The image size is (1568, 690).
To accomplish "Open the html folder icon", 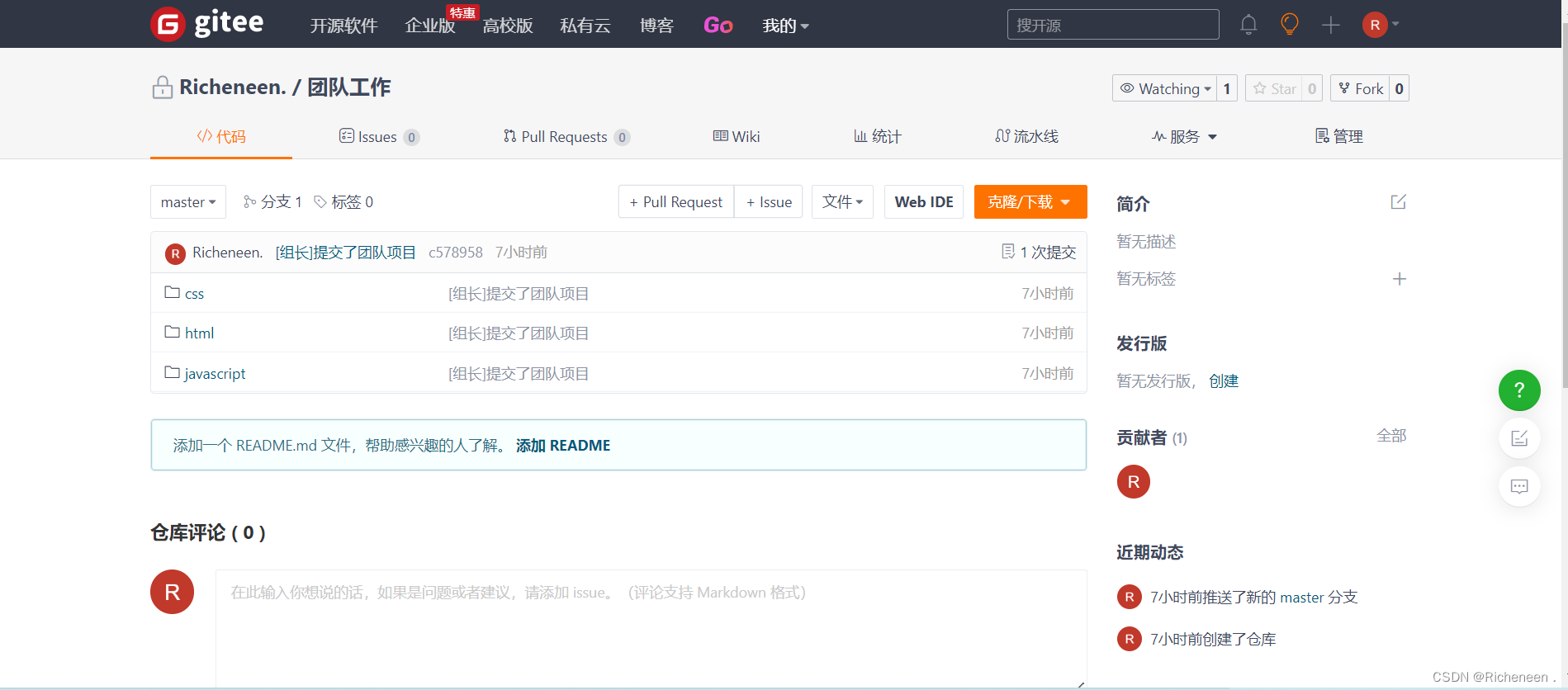I will point(172,332).
